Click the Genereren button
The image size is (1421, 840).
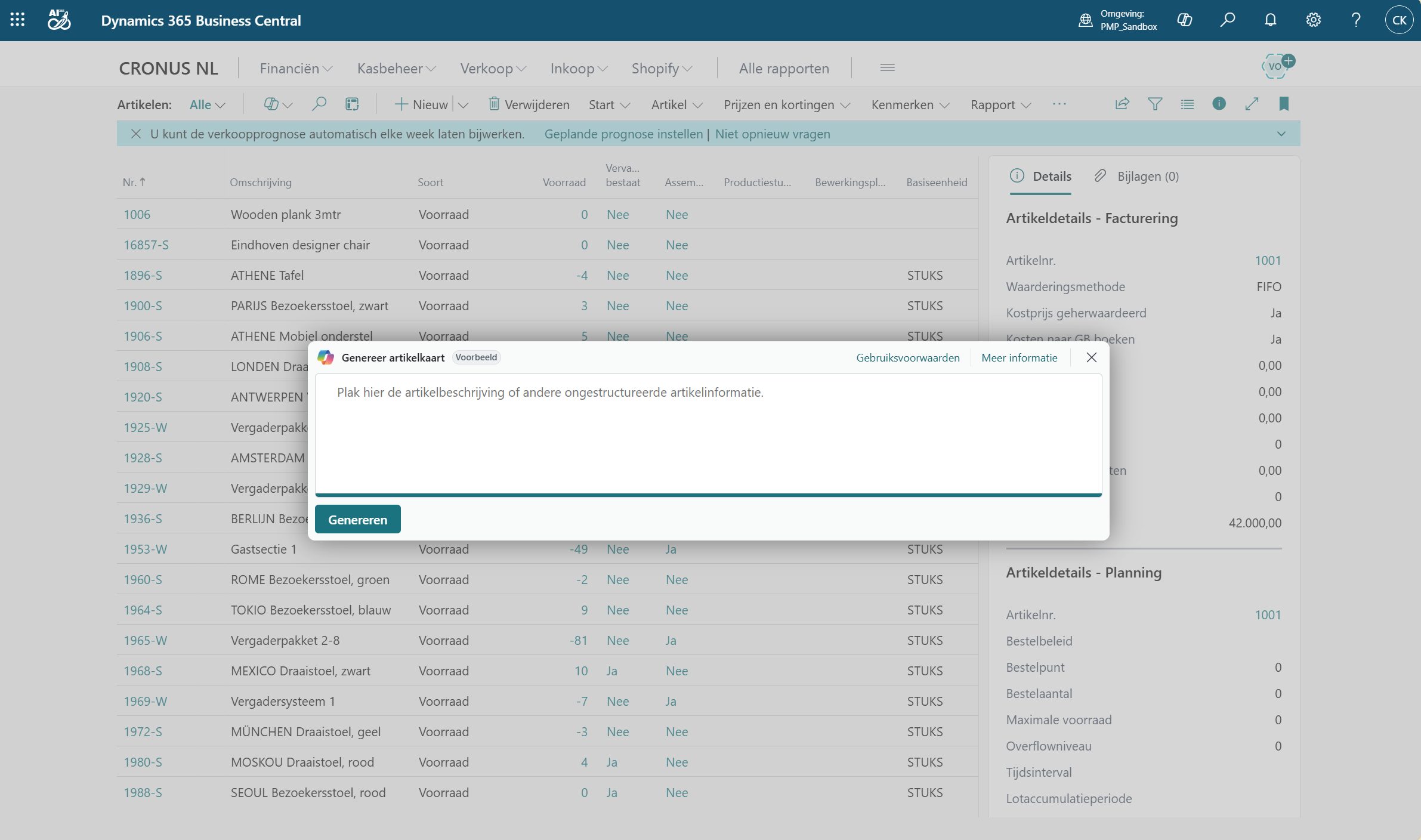357,519
